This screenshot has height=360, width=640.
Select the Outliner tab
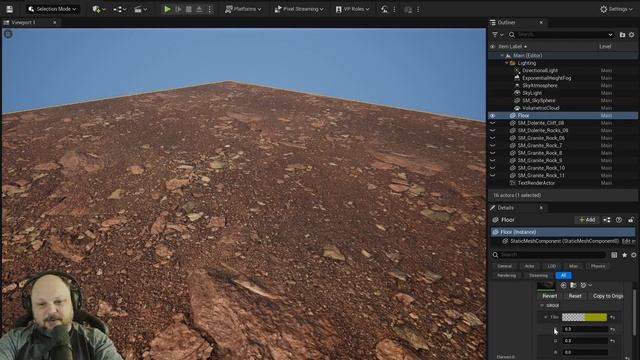point(506,22)
